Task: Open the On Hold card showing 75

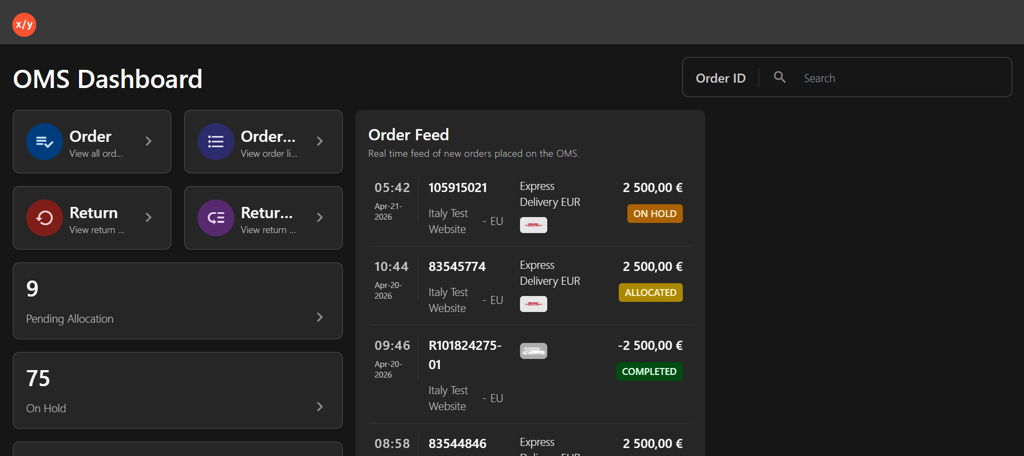Action: [x=178, y=391]
